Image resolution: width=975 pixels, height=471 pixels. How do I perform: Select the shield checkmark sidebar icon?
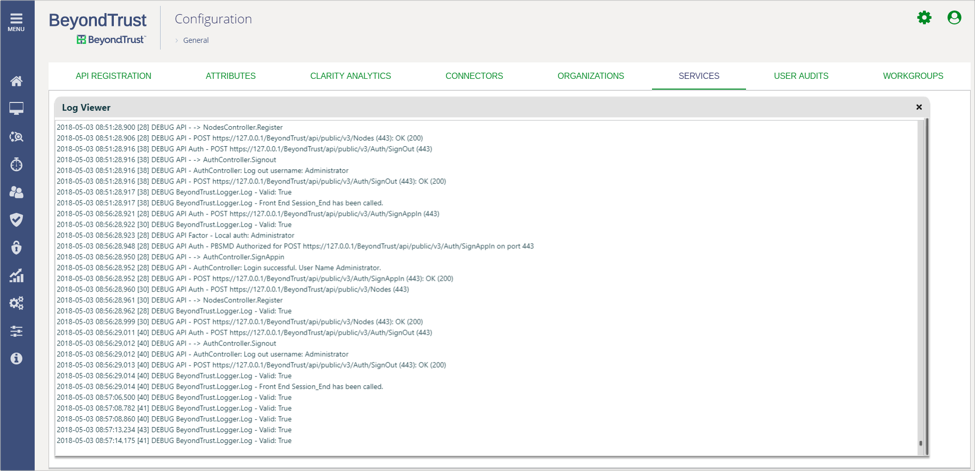pyautogui.click(x=16, y=220)
